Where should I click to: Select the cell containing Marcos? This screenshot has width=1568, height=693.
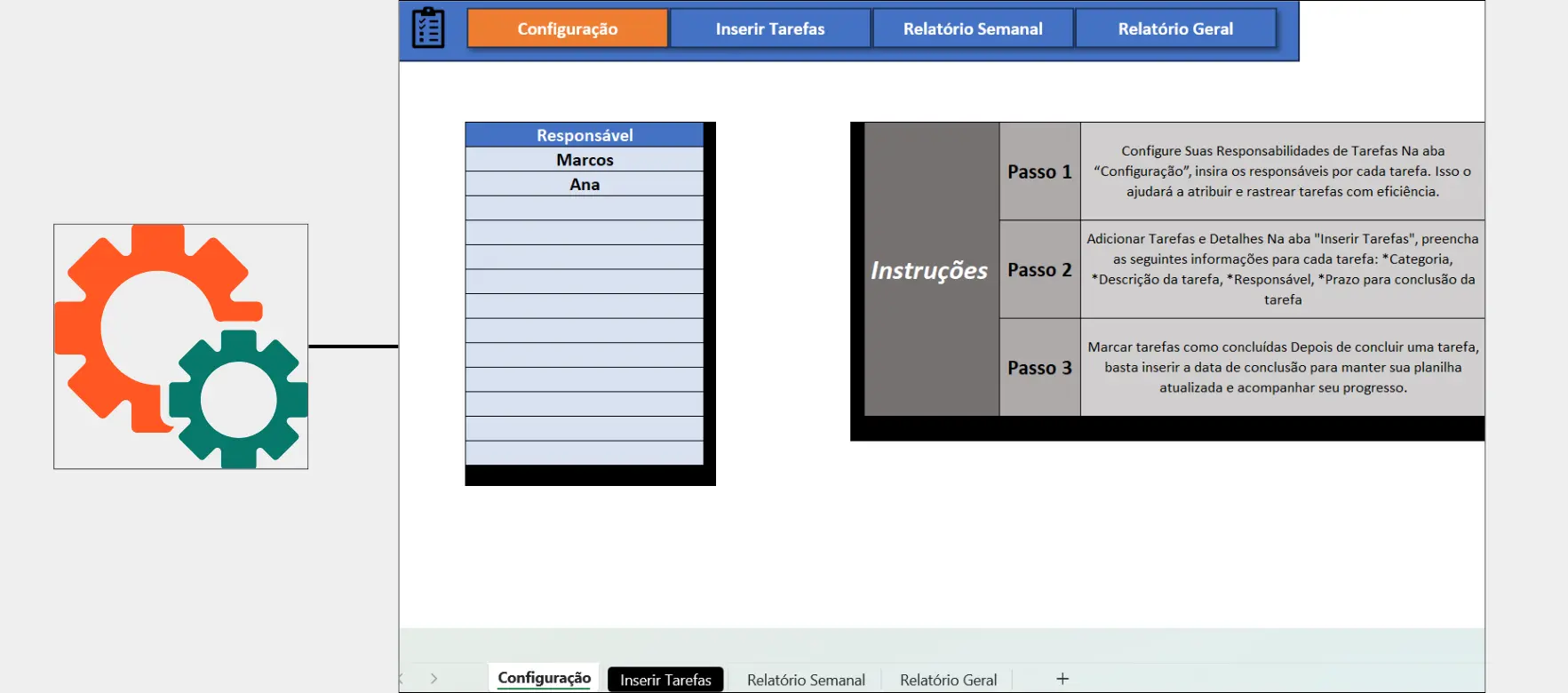(585, 160)
